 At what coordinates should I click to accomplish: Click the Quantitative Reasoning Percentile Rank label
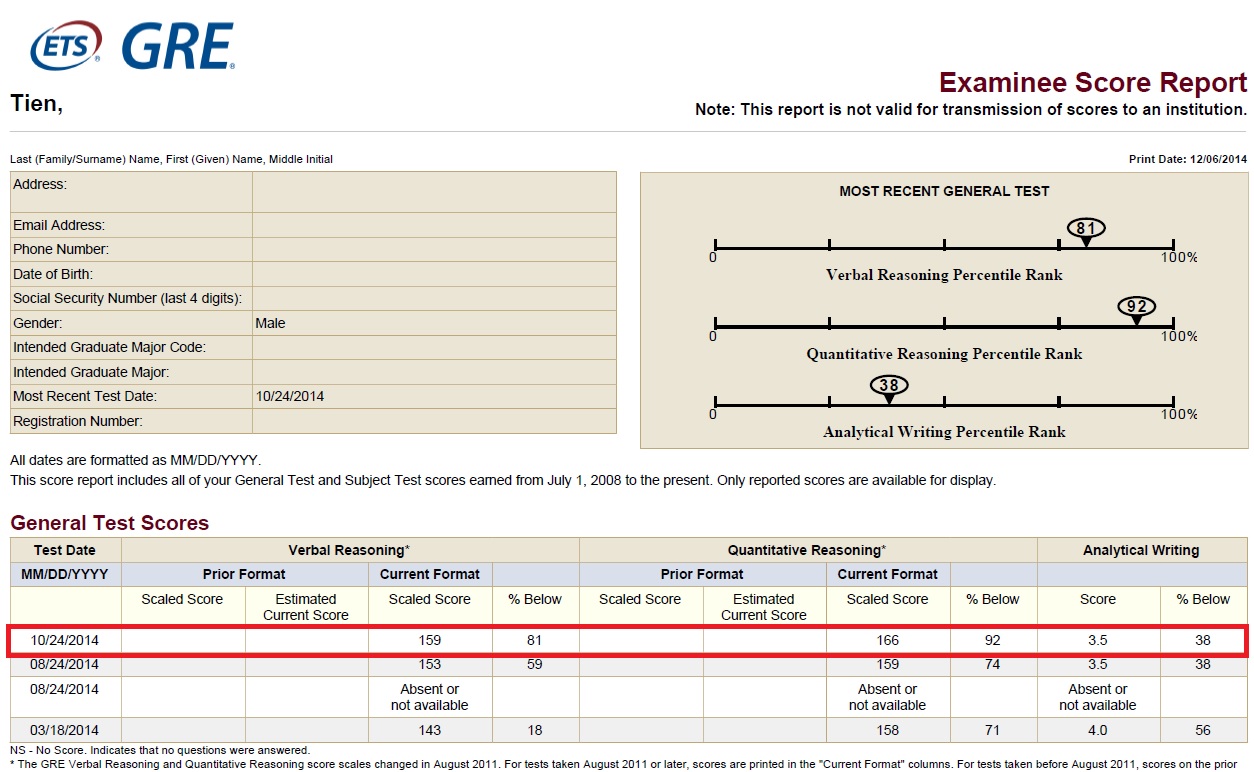(x=944, y=353)
